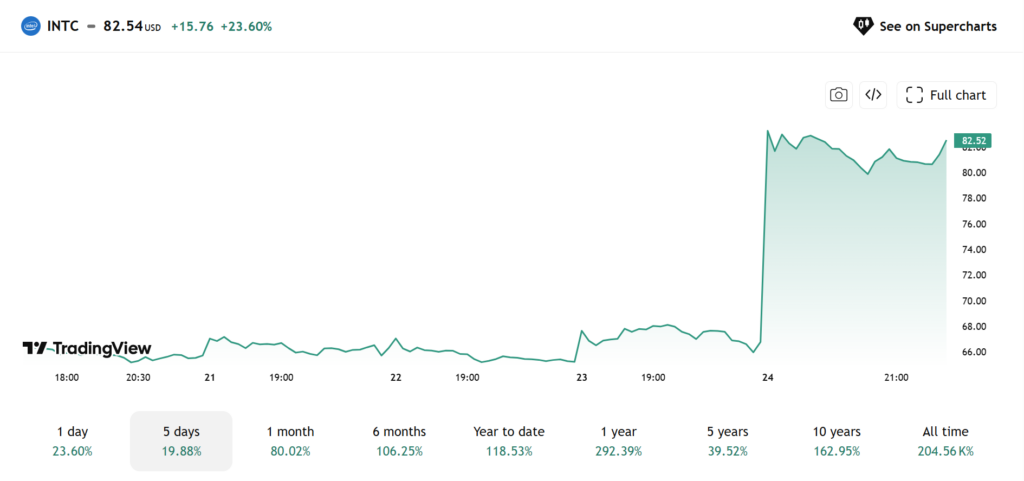Click the Supercharts diamond icon

(863, 26)
